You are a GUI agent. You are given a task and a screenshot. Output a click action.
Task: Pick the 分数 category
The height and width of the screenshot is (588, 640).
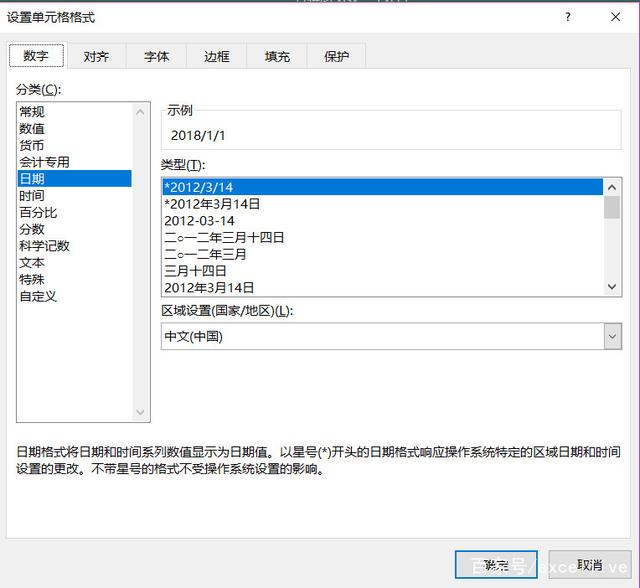(x=74, y=229)
